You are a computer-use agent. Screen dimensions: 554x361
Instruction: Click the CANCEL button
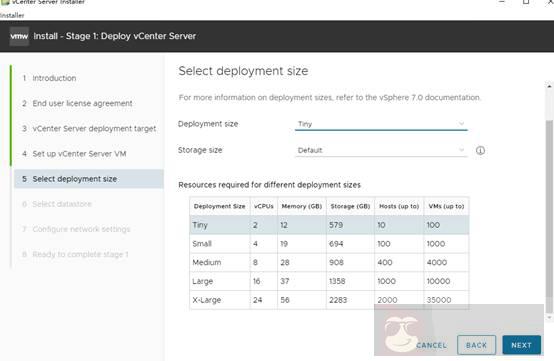(x=431, y=345)
